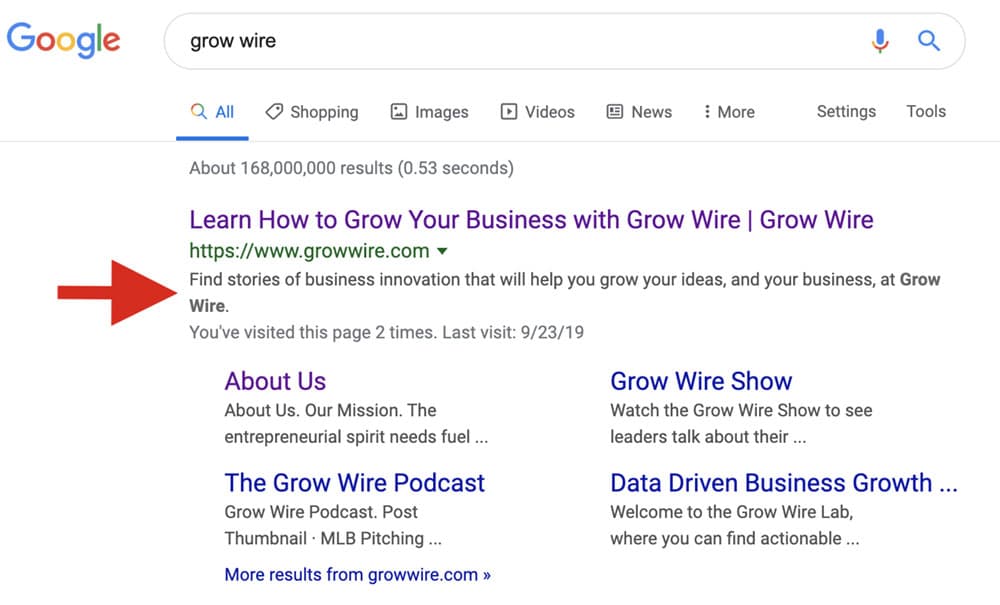Expand dropdown arrow next to growwire.com URL
1000x605 pixels.
point(442,251)
